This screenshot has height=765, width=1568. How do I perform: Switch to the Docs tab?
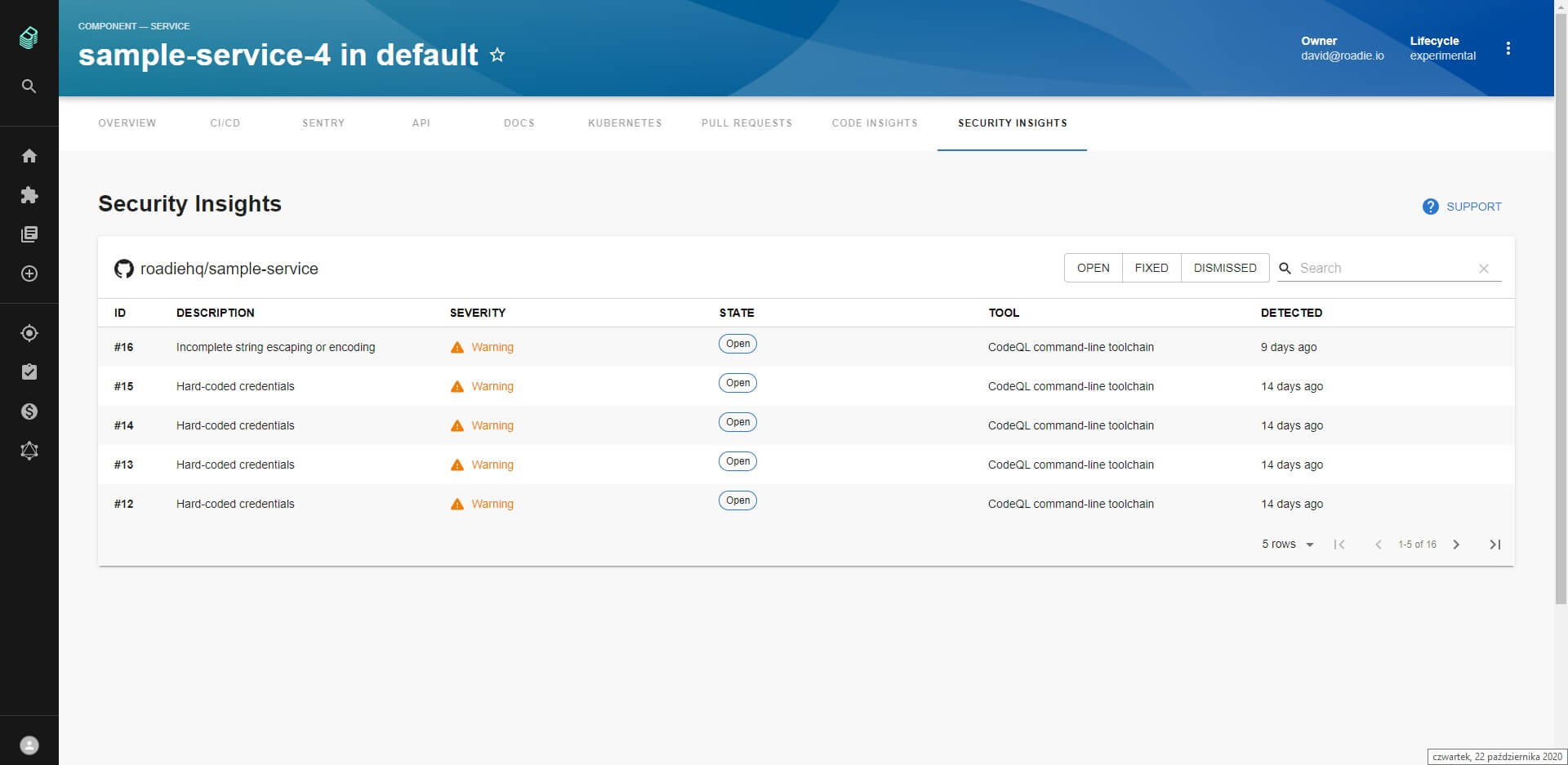click(519, 123)
